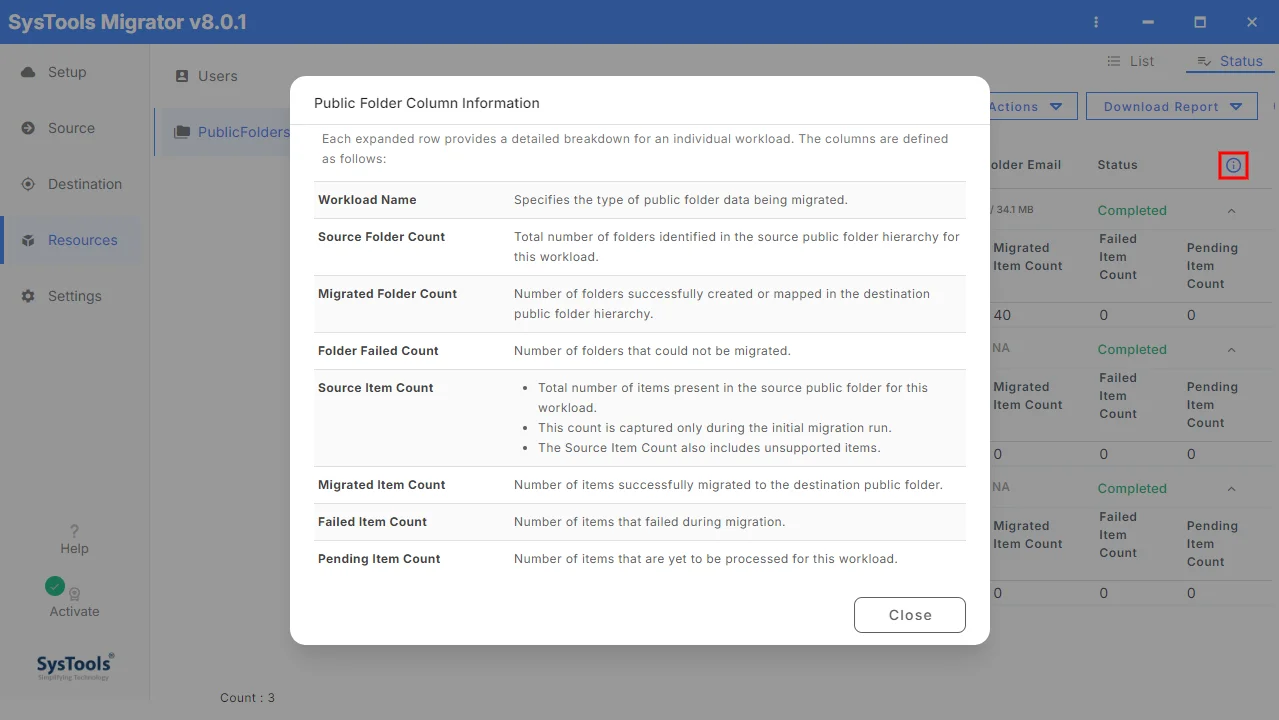Click the Status view icon
Image resolution: width=1279 pixels, height=720 pixels.
(x=1204, y=61)
